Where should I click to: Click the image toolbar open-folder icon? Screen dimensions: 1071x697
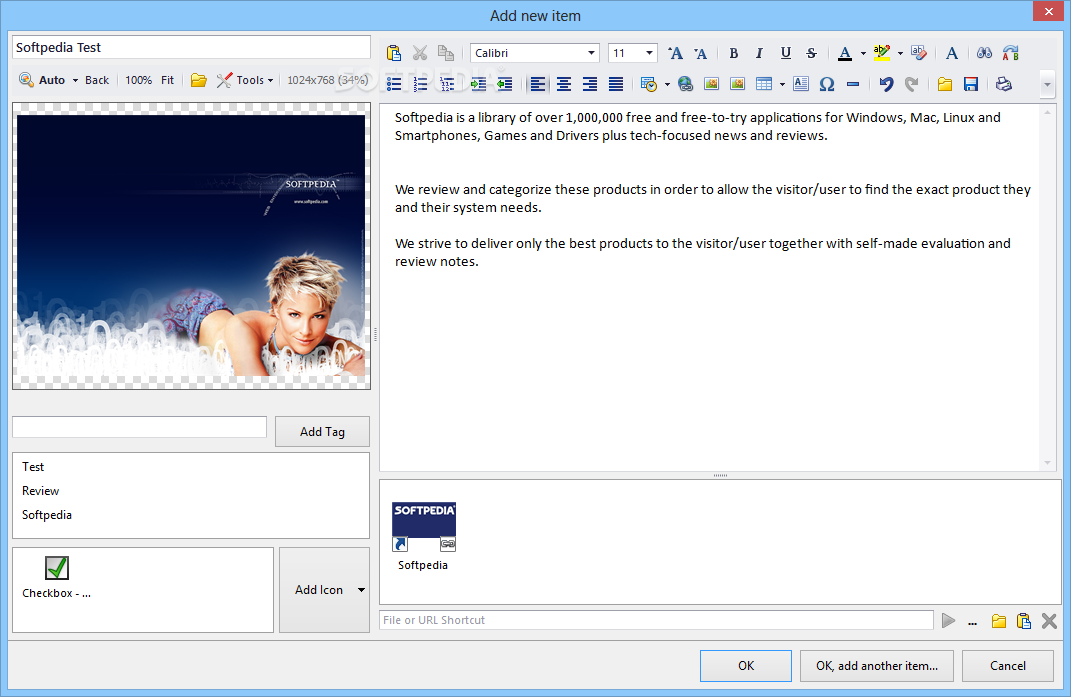[x=198, y=80]
